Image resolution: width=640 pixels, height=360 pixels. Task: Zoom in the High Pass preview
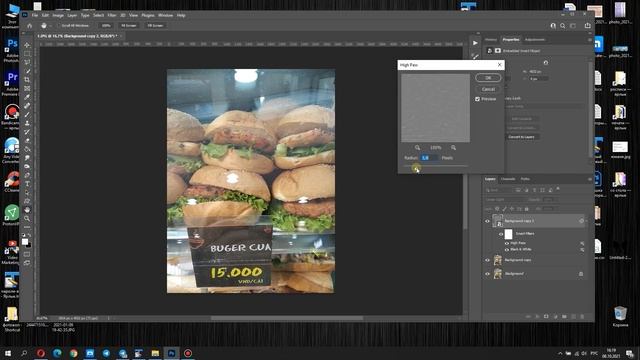[x=453, y=148]
